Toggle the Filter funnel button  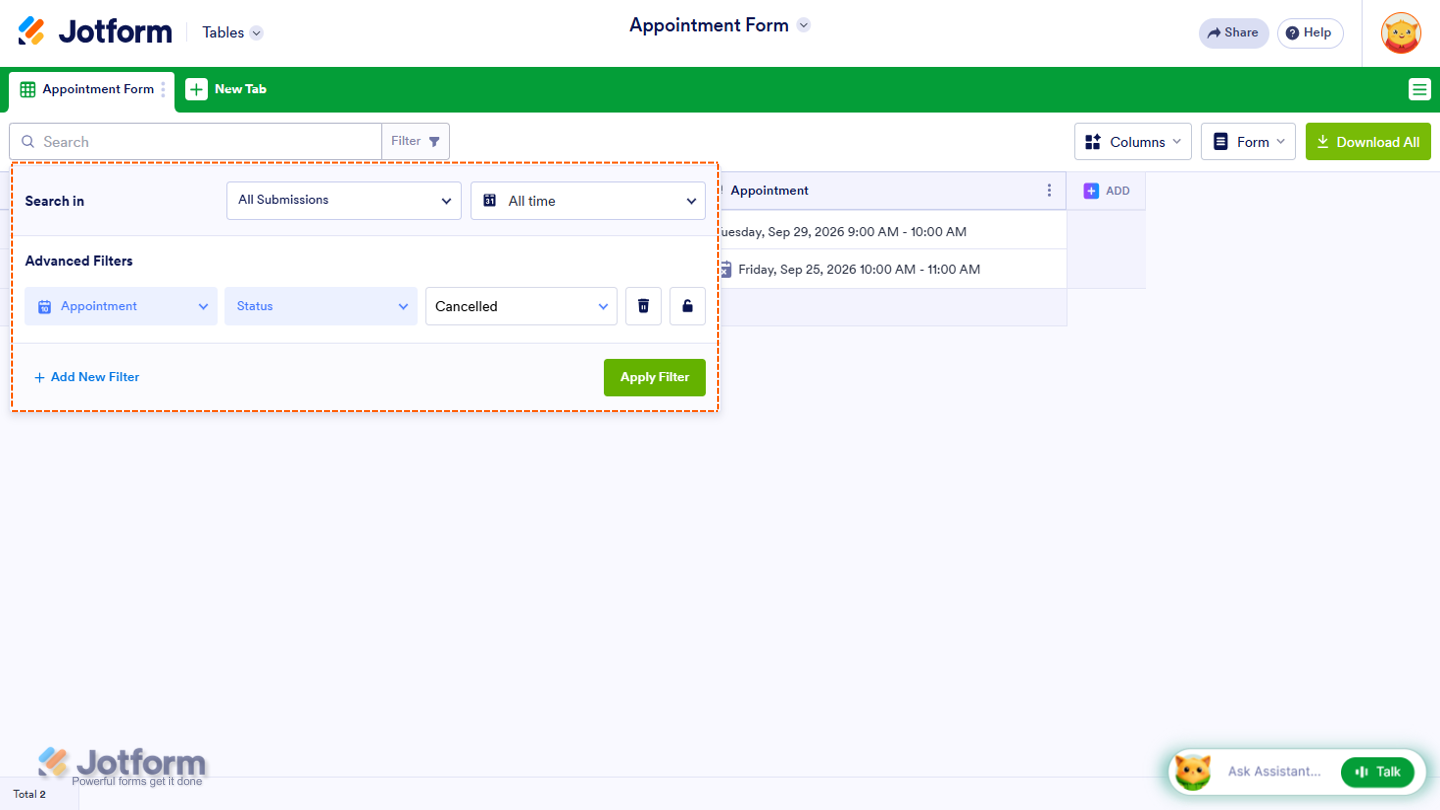[416, 142]
